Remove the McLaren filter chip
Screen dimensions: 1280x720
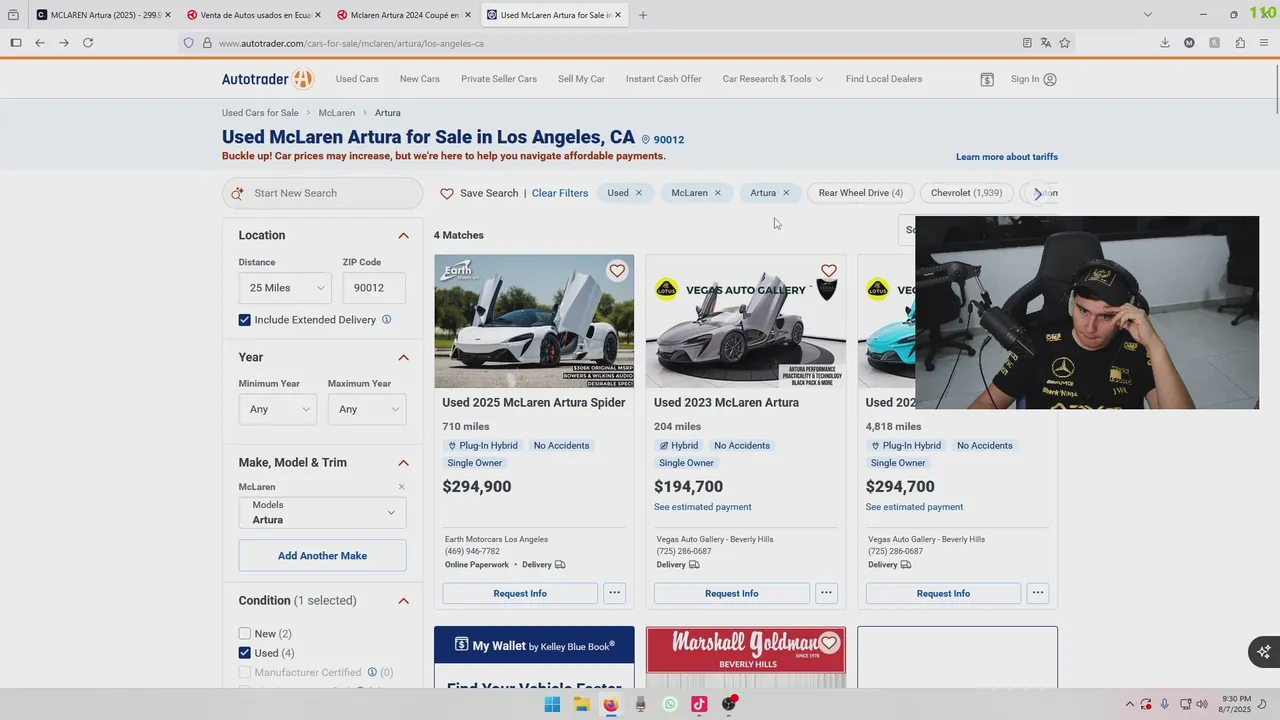point(717,193)
